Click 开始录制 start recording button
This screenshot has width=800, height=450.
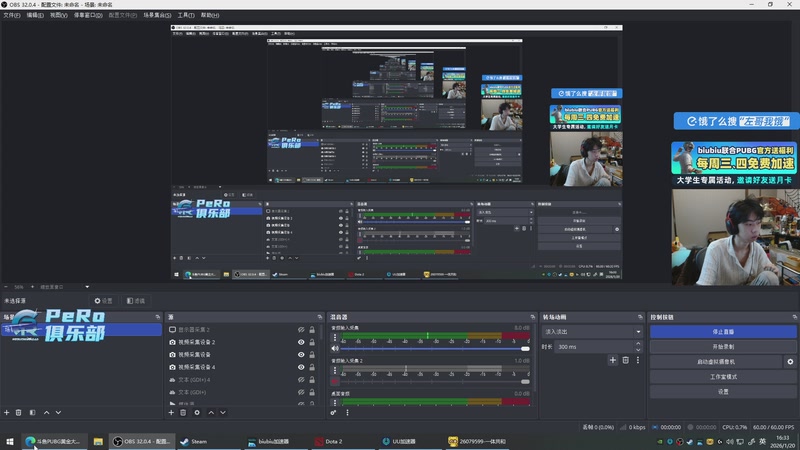pos(723,346)
